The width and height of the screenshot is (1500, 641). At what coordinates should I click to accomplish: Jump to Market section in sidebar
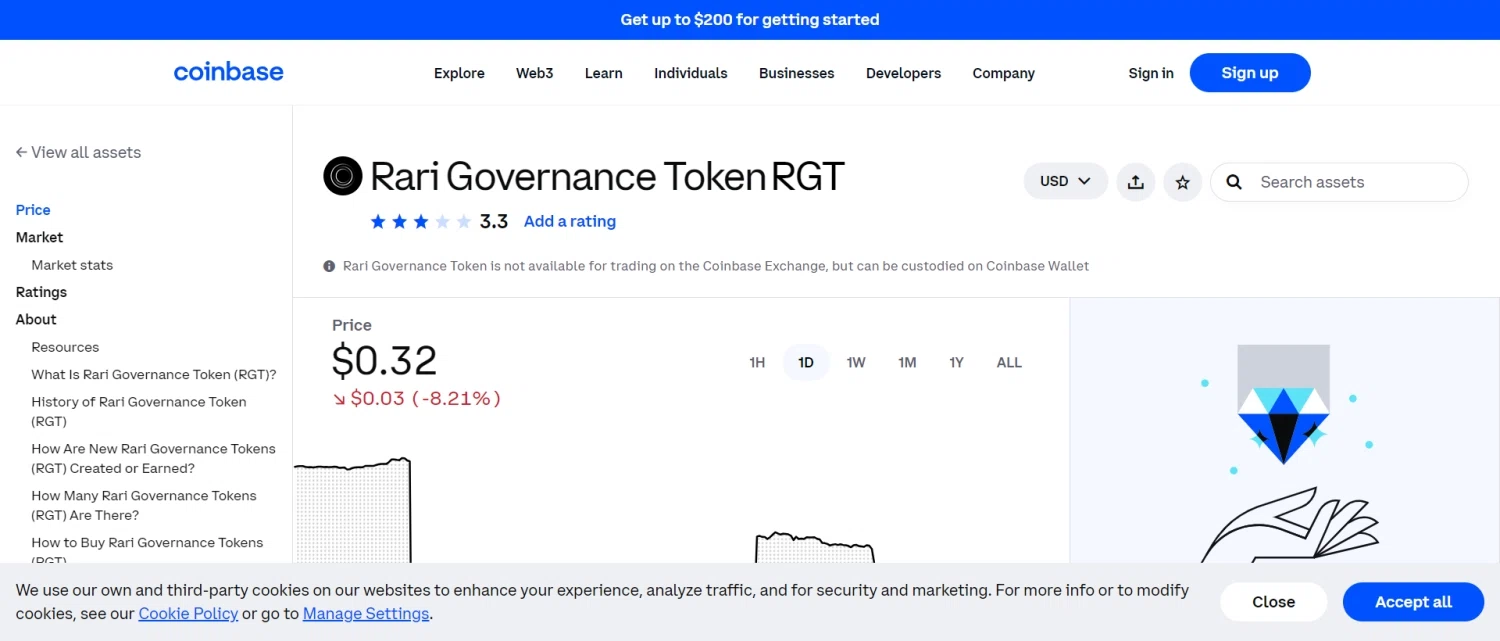click(x=39, y=237)
